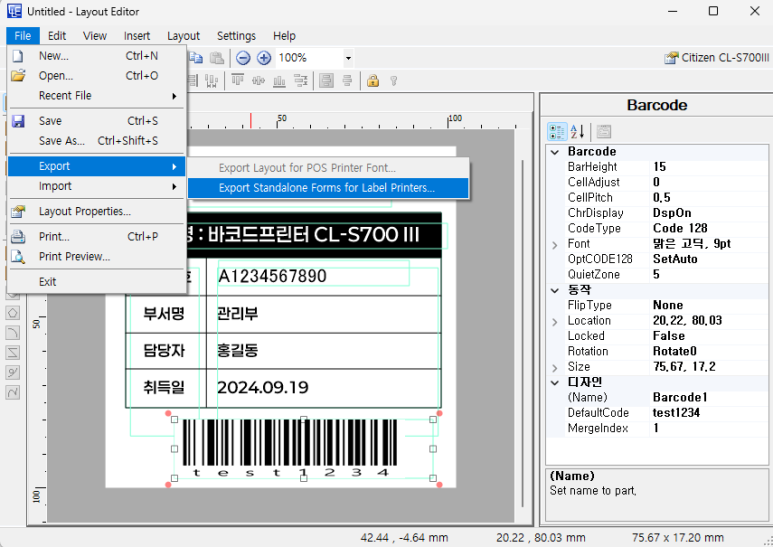
Task: Click the Citizen CL-S700III printer icon
Action: [x=671, y=58]
